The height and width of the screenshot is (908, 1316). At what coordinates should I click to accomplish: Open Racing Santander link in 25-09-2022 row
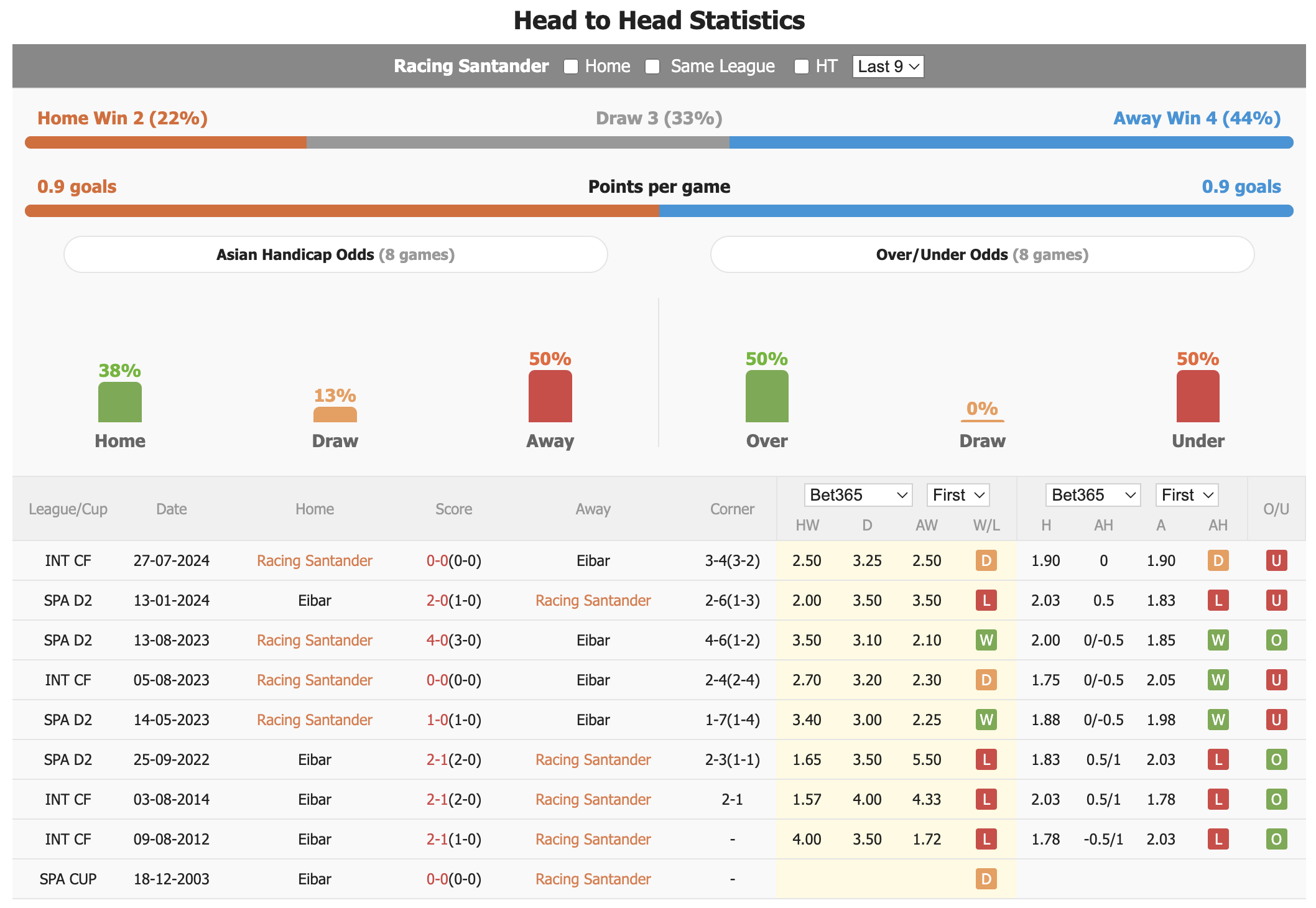coord(593,759)
